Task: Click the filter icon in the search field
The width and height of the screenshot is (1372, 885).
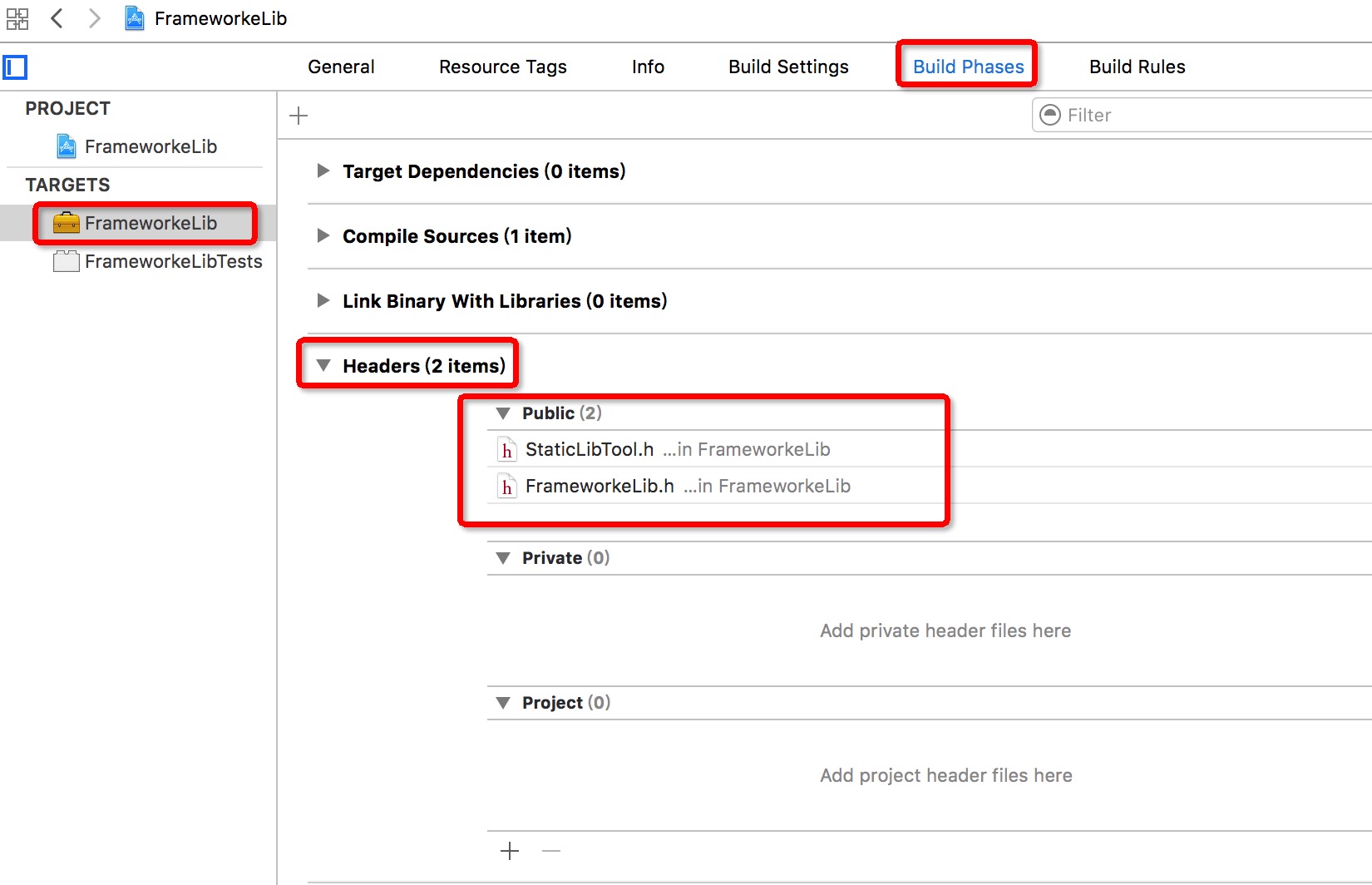Action: [x=1051, y=115]
